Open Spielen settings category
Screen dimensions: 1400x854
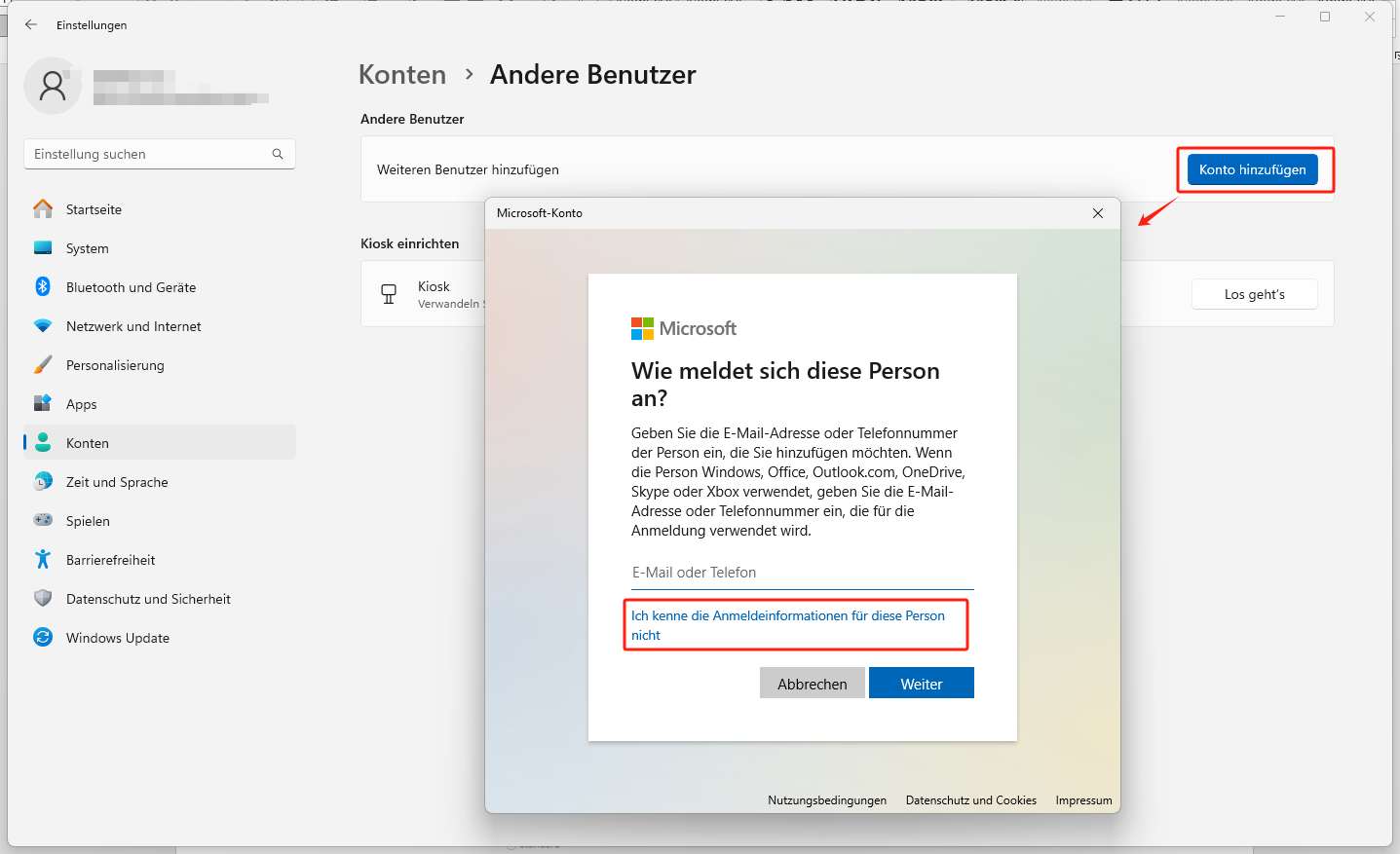click(160, 521)
